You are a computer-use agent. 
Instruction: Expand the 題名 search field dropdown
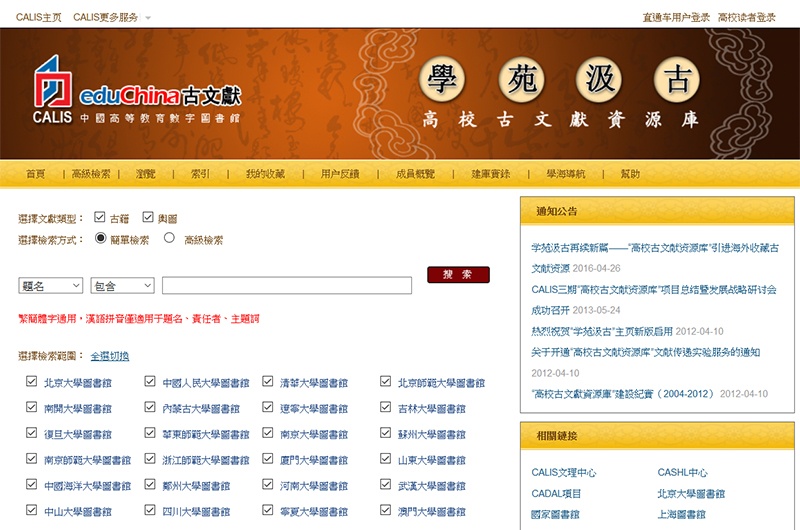point(51,286)
